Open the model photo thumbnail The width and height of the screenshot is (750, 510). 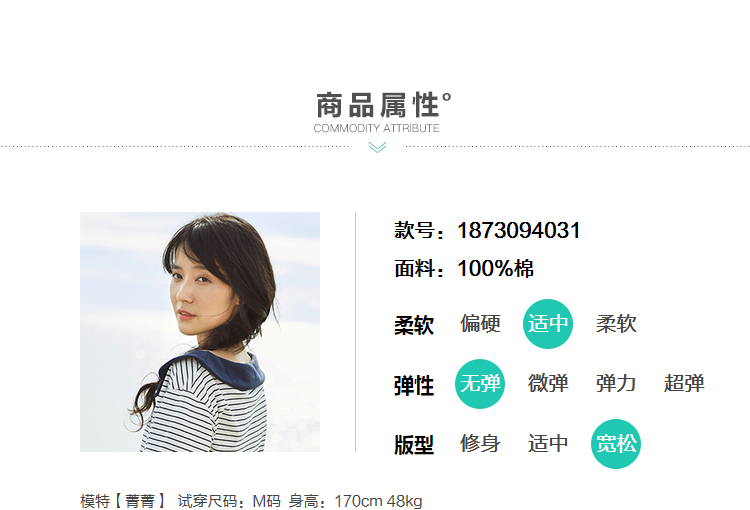[200, 332]
